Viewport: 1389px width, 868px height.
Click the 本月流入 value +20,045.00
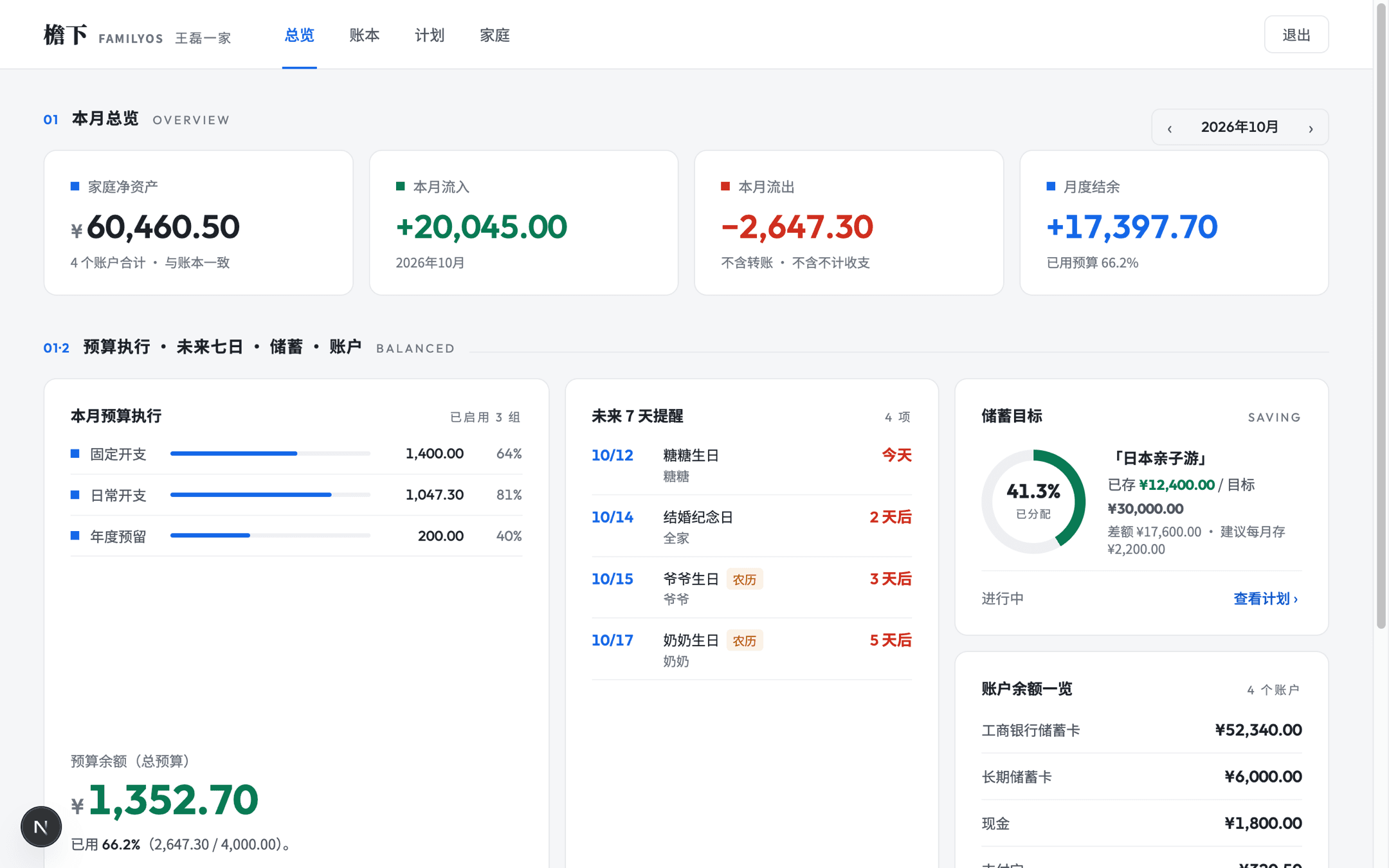pyautogui.click(x=481, y=227)
